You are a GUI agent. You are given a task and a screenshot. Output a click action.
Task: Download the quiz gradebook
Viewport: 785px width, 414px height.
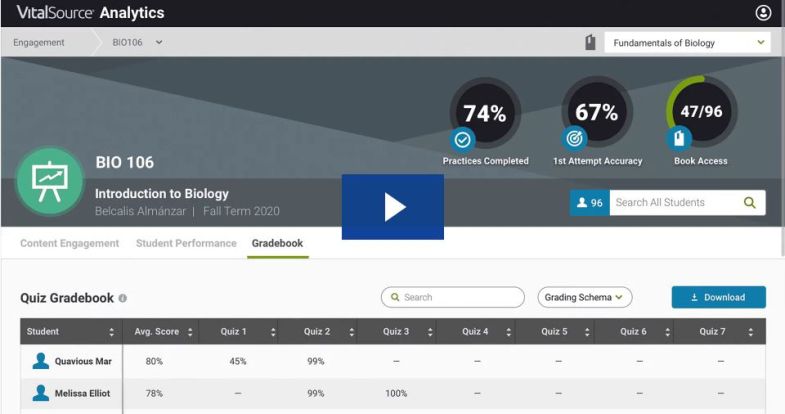pos(718,297)
